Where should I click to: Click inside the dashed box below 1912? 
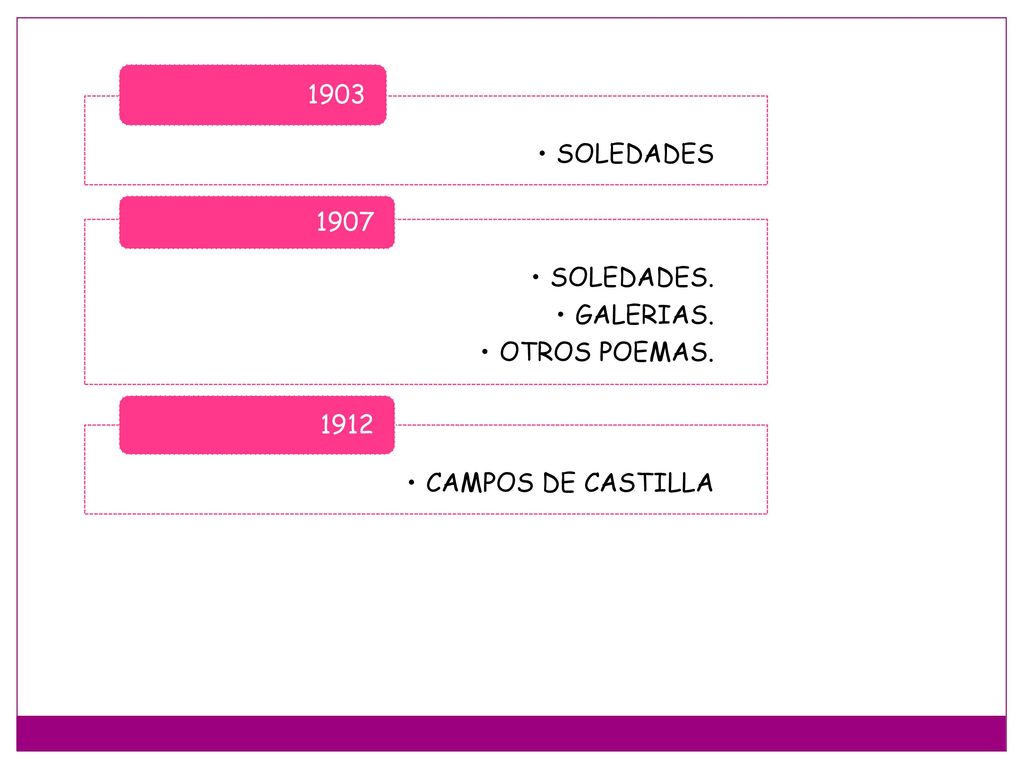coord(261,483)
